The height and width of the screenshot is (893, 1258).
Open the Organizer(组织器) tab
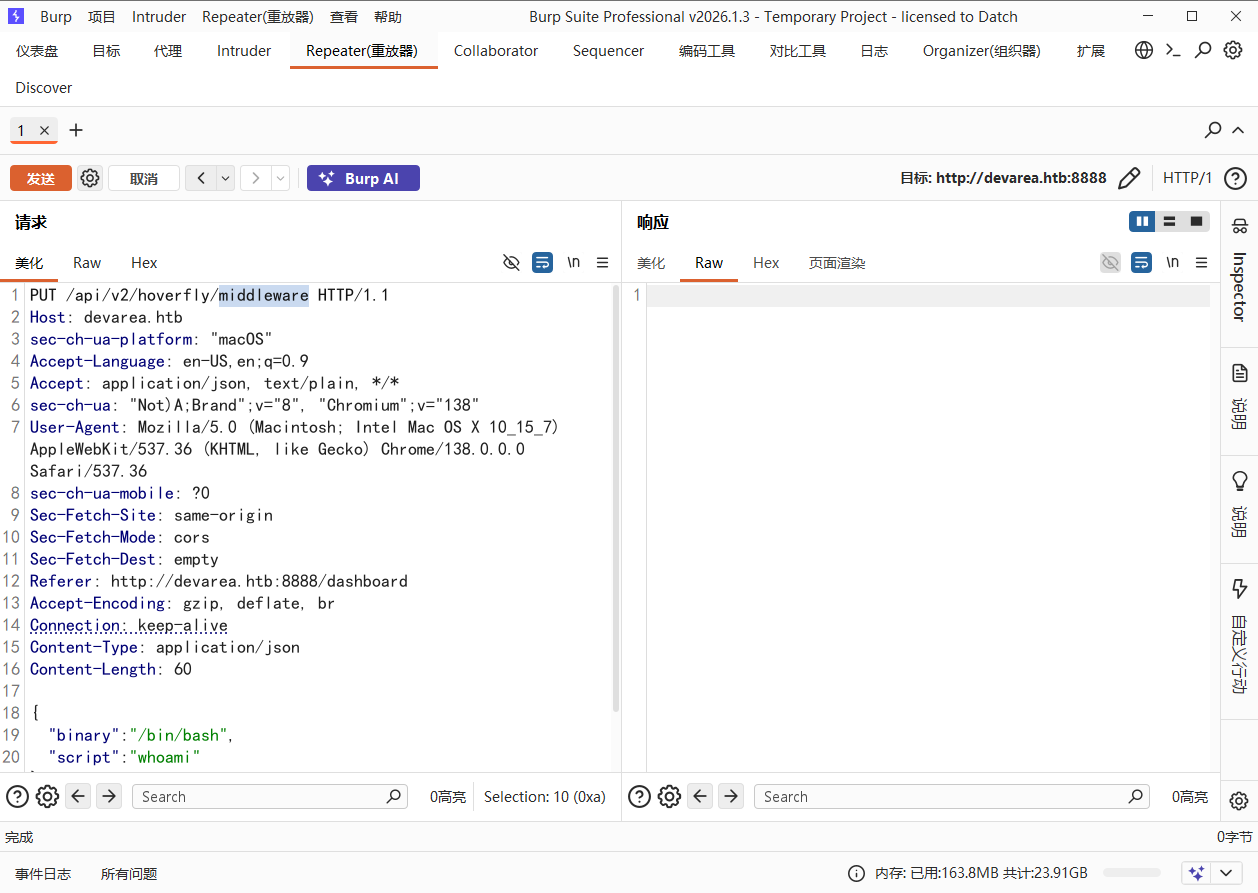[x=981, y=51]
